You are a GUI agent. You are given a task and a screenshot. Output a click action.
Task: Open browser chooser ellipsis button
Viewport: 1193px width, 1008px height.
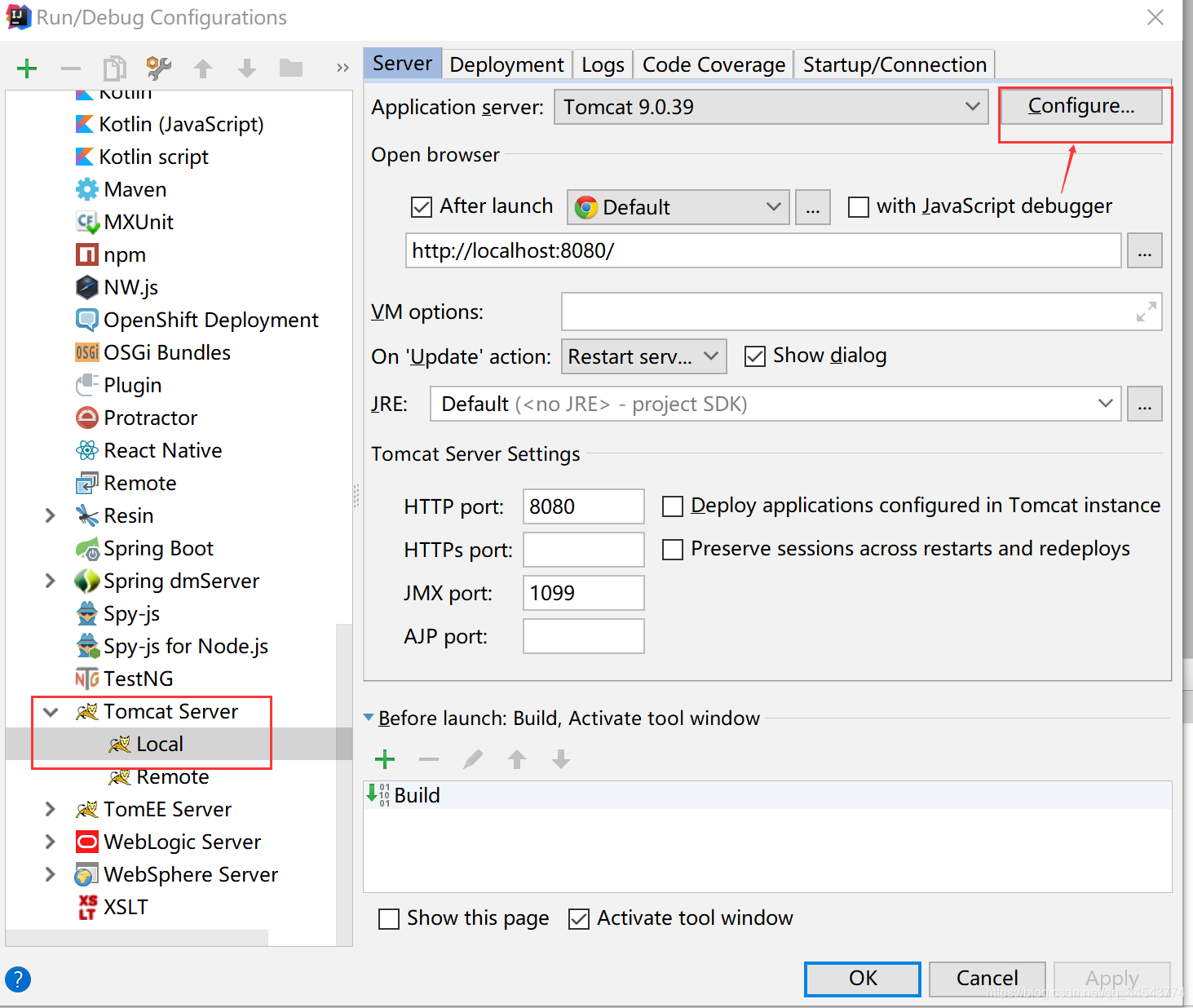(x=812, y=207)
